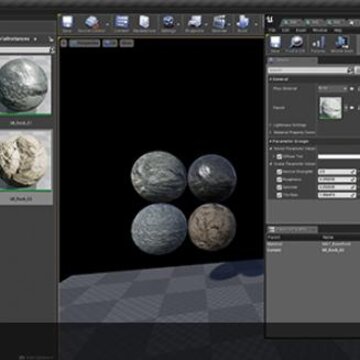Click the Cinematics toolbar icon
Viewport: 360px width, 360px height.
219,22
